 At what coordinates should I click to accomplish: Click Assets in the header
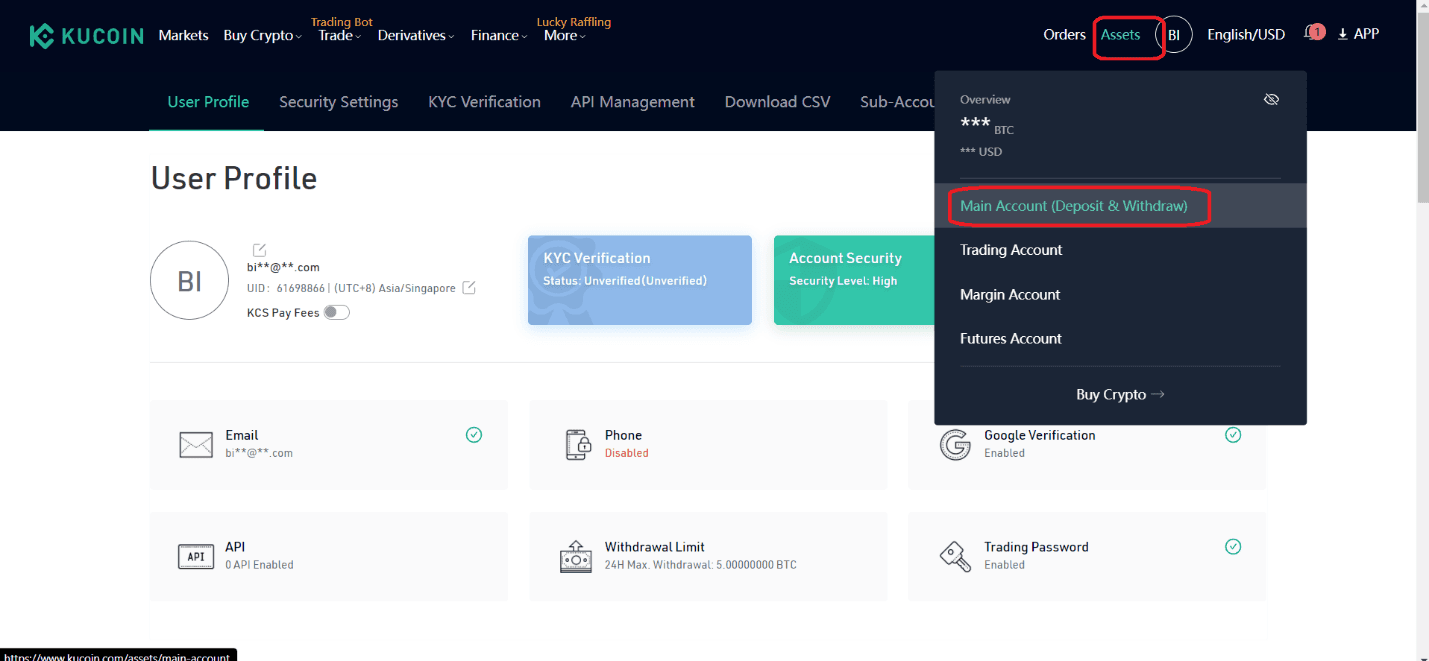pyautogui.click(x=1120, y=34)
